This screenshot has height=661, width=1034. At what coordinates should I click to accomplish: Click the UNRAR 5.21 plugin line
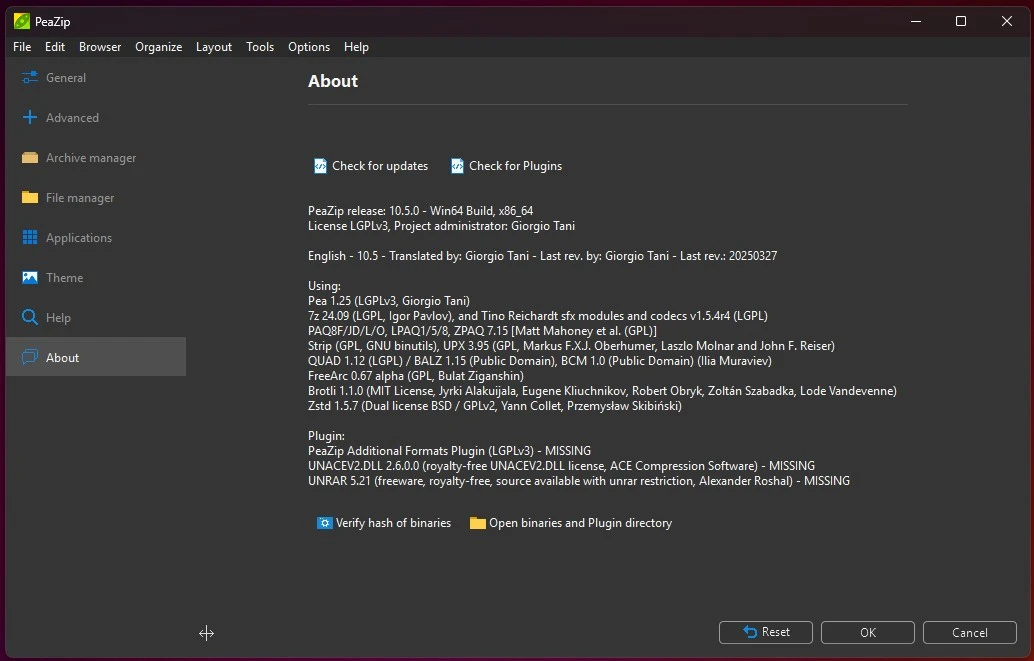579,481
